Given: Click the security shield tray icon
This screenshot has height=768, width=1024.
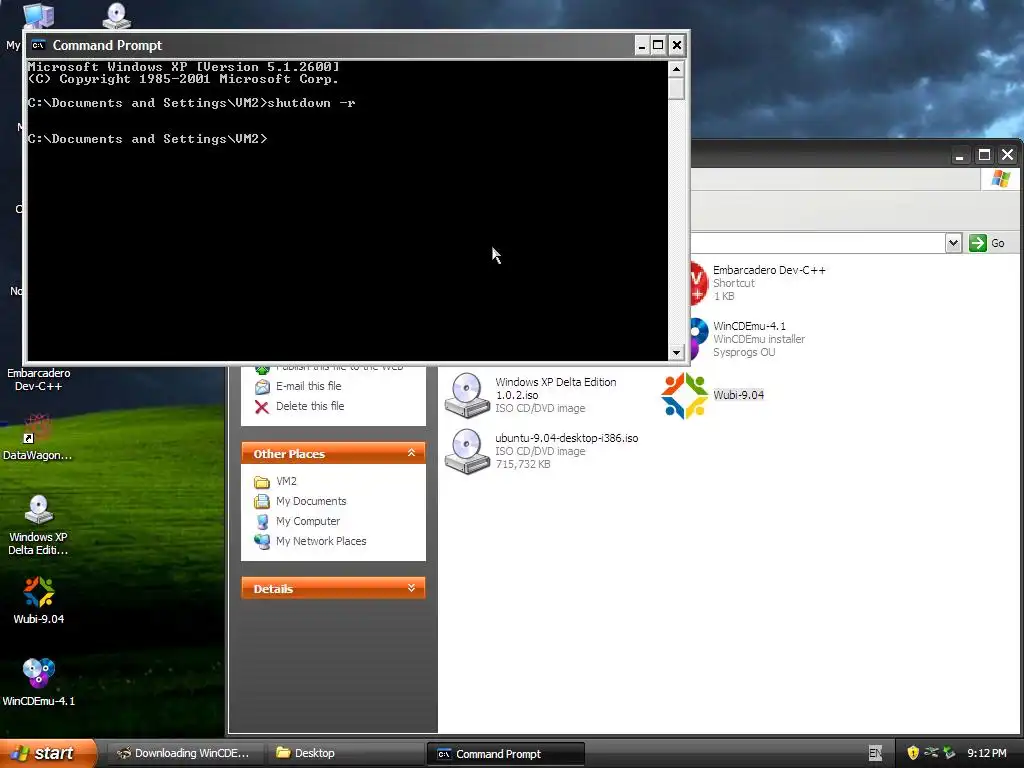Looking at the screenshot, I should tap(913, 753).
